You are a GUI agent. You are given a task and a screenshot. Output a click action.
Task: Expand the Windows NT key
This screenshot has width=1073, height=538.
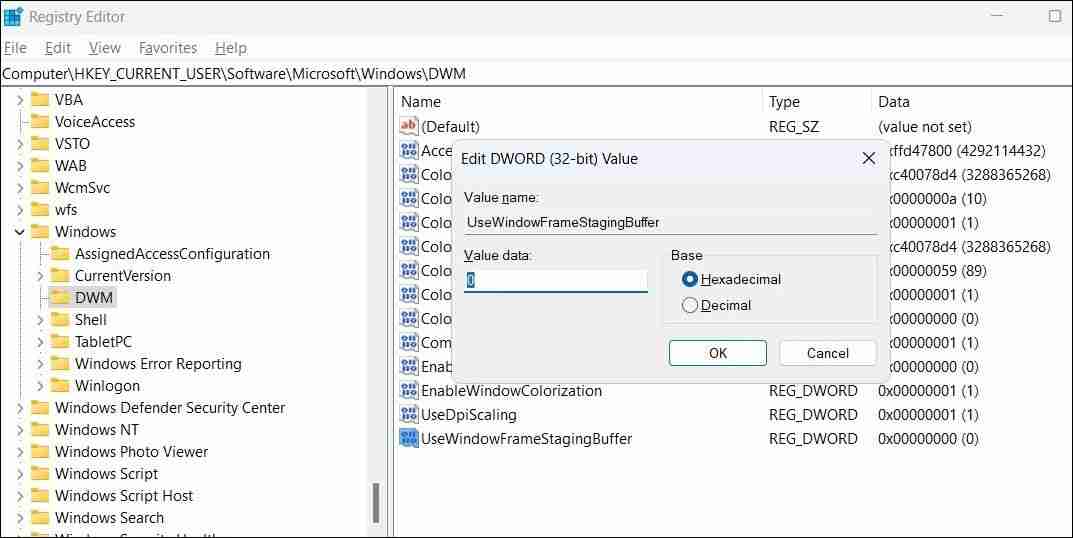tap(20, 430)
